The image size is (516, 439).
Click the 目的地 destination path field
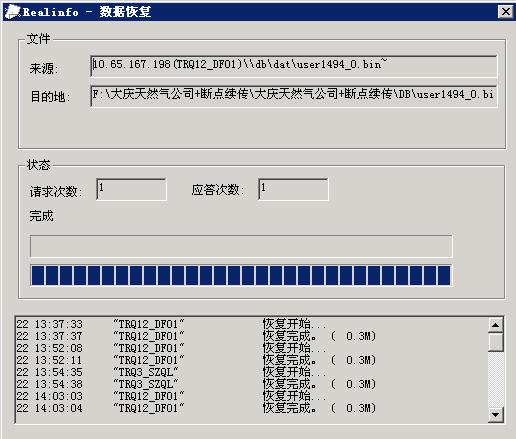(293, 96)
